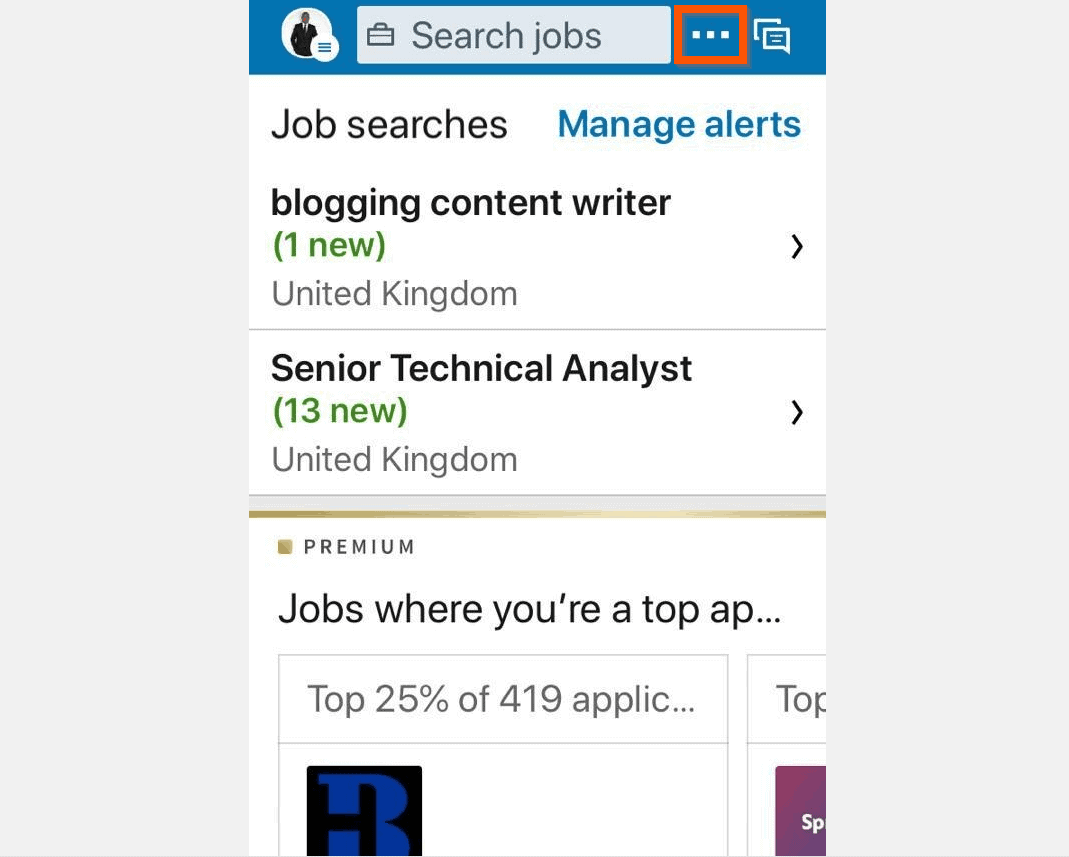Open LinkedIn Messaging
Image resolution: width=1069 pixels, height=857 pixels.
tap(772, 35)
